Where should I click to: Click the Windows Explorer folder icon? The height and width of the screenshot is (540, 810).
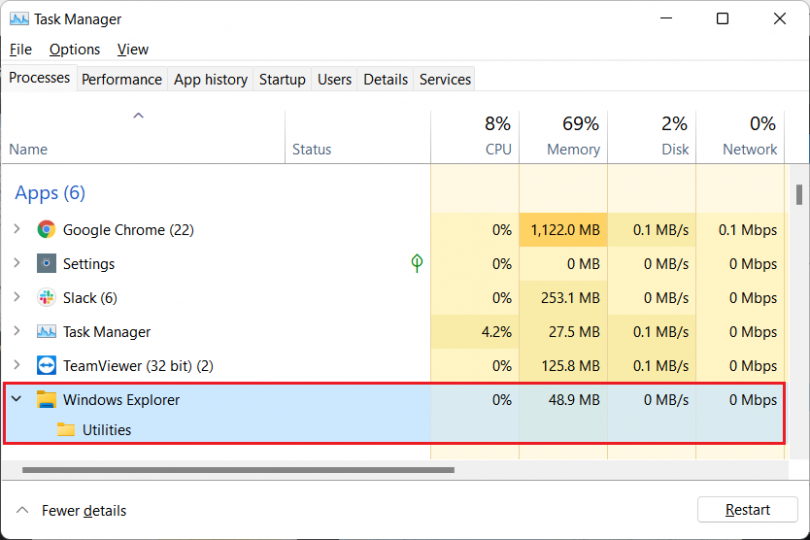pos(46,400)
